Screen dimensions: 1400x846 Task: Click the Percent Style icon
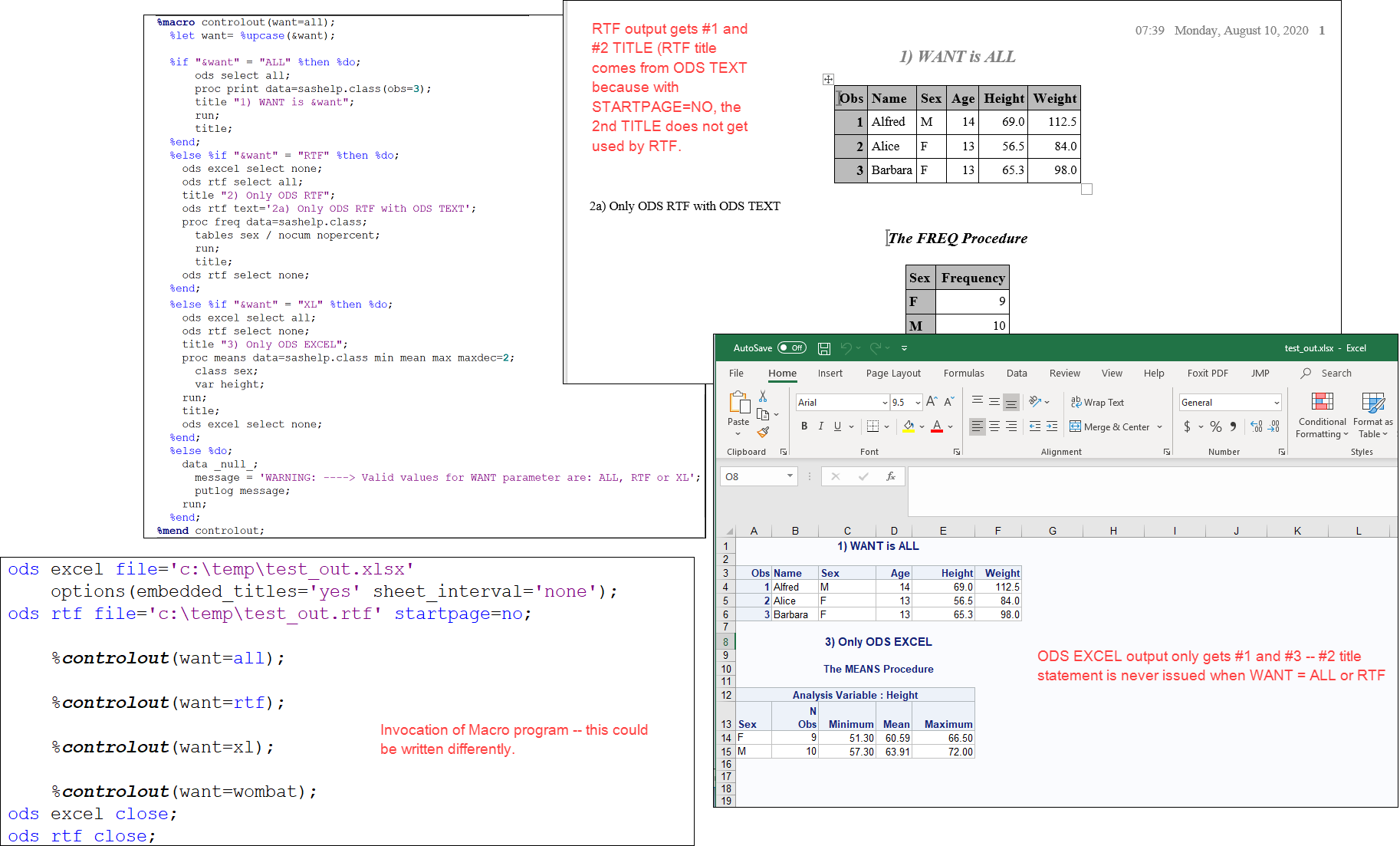click(x=1216, y=426)
